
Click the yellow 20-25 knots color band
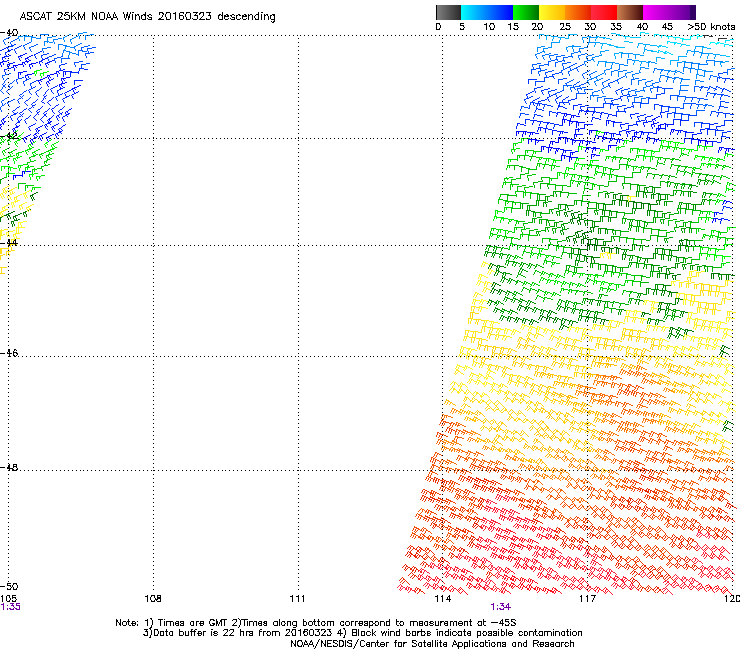[x=552, y=12]
